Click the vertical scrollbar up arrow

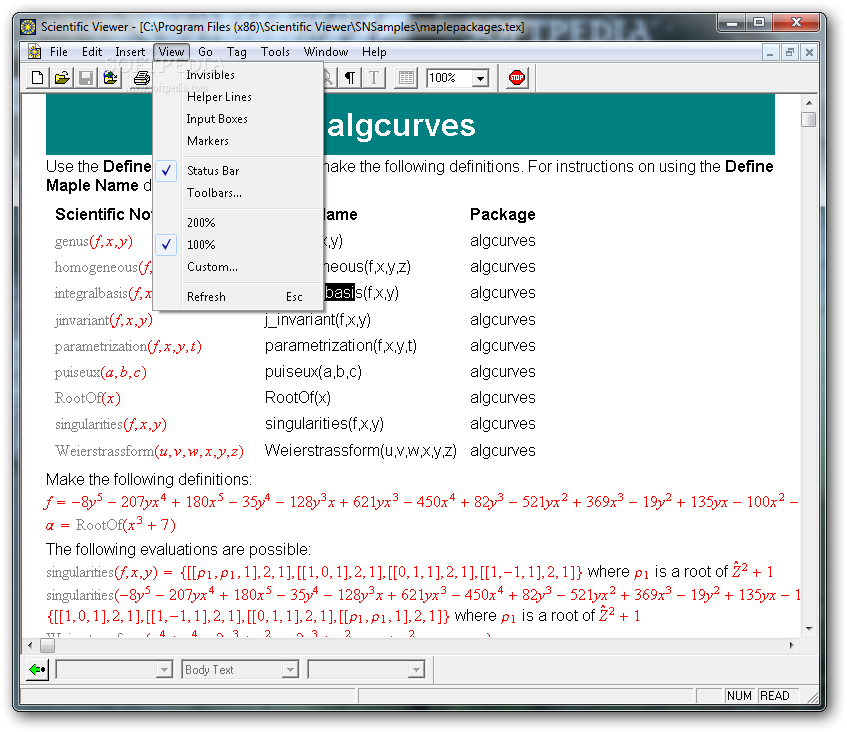(x=809, y=102)
